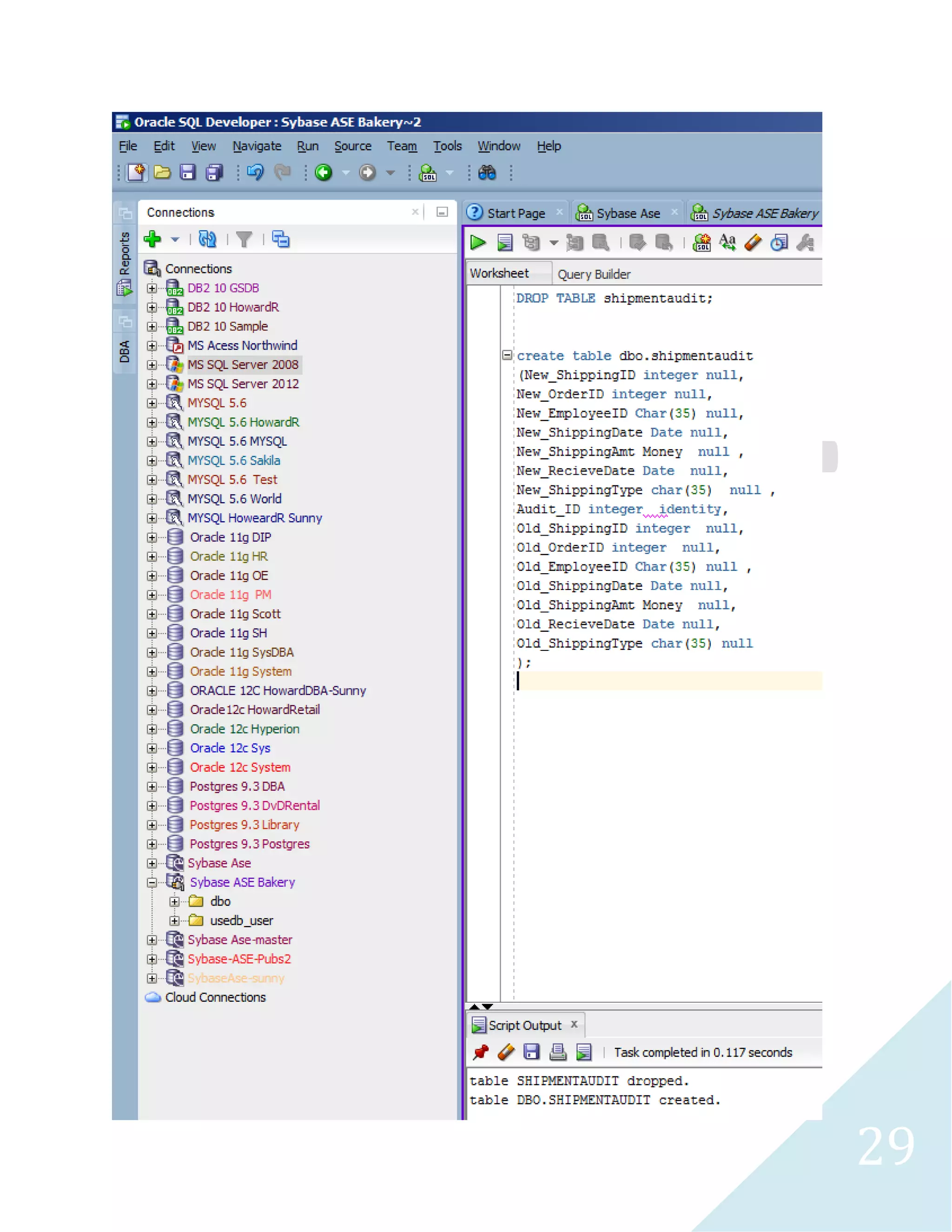952x1232 pixels.
Task: Click the uppercase/lowercase Aa icon
Action: 727,243
